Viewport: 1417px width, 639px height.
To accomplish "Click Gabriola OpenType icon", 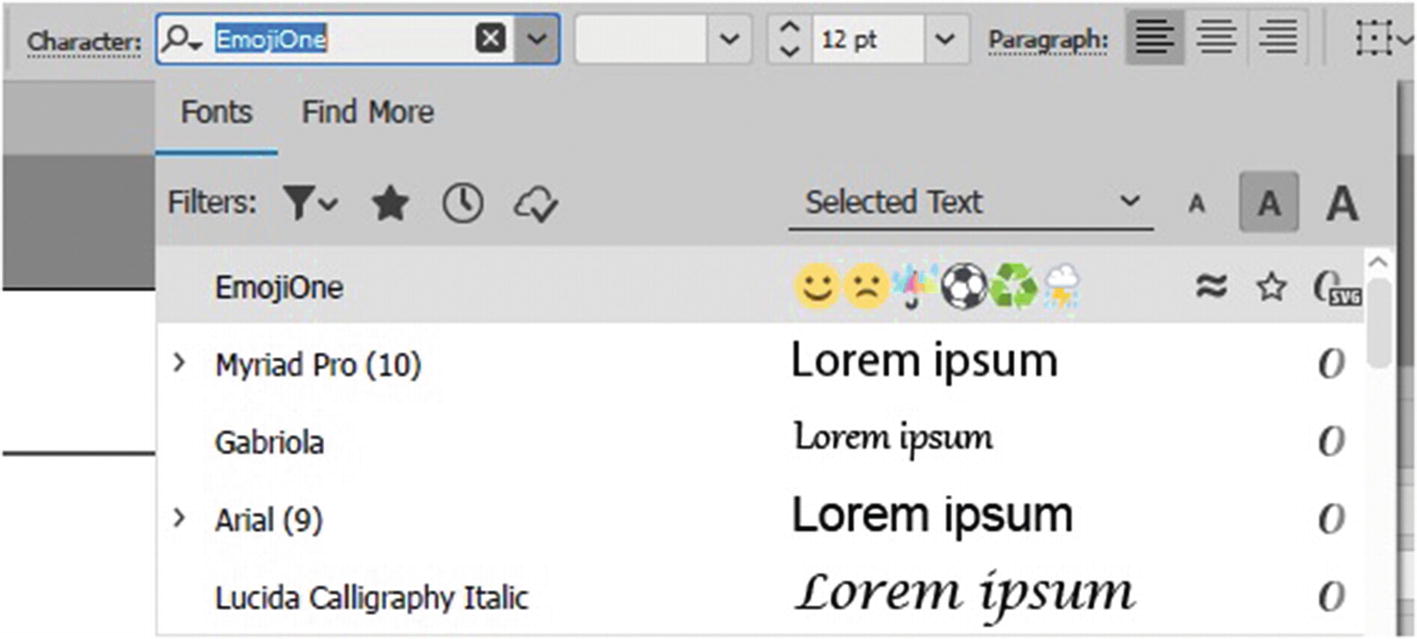I will point(1331,441).
